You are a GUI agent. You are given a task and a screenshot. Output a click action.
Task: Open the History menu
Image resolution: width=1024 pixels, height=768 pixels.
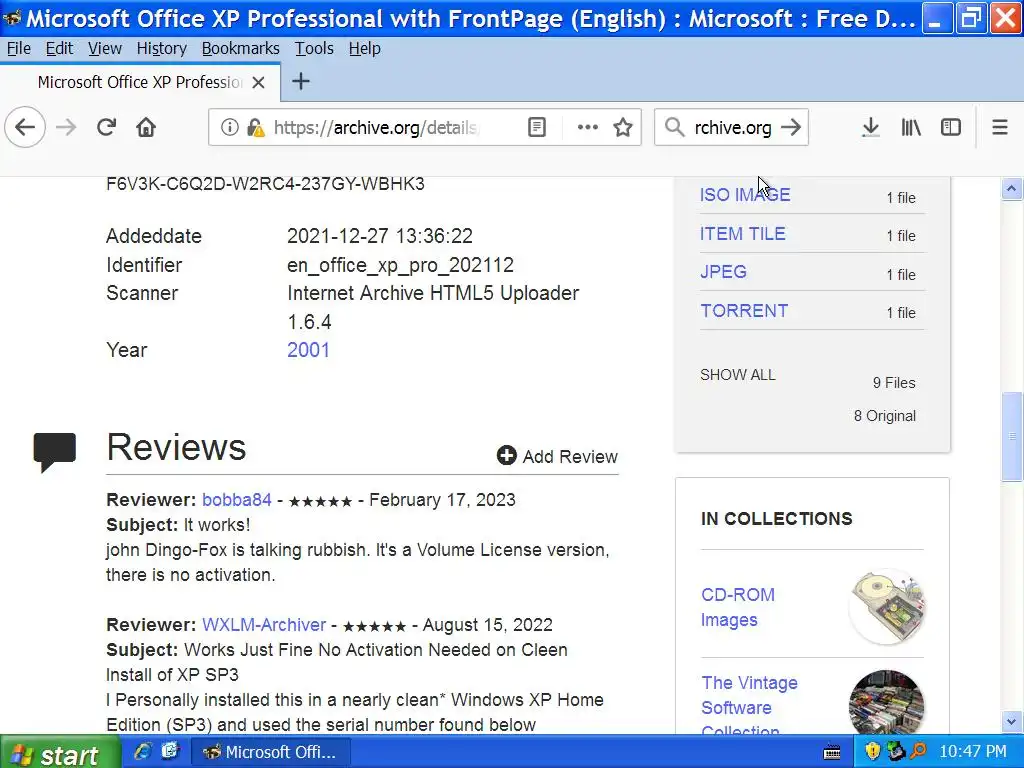point(161,48)
